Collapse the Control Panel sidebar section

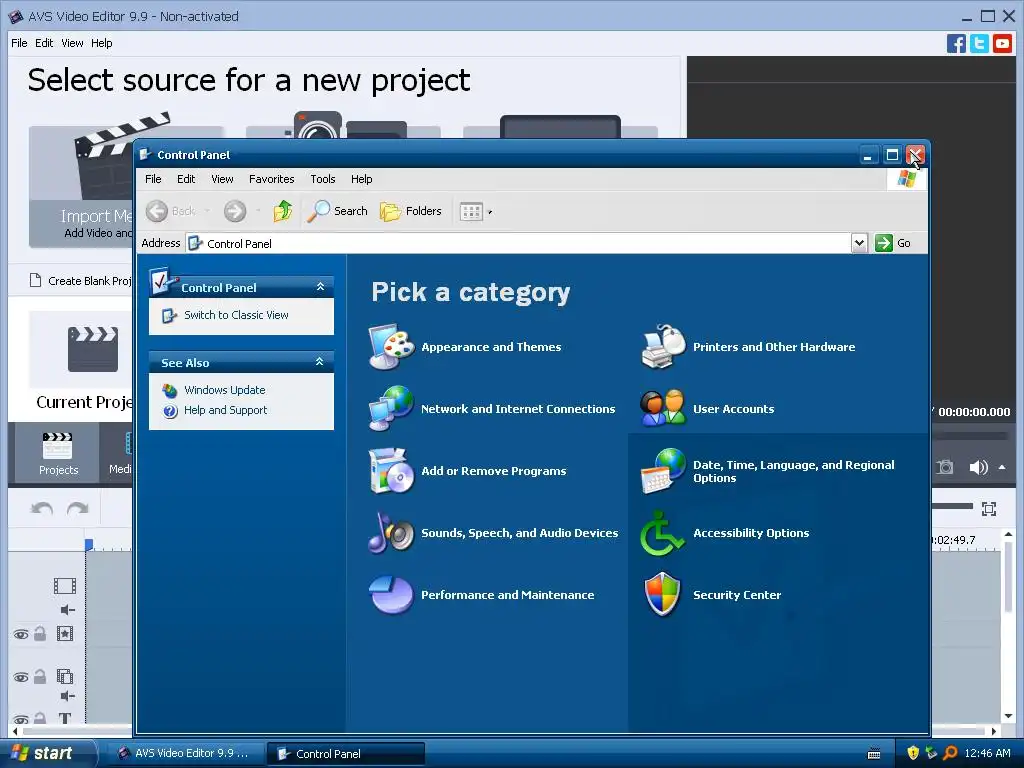320,287
